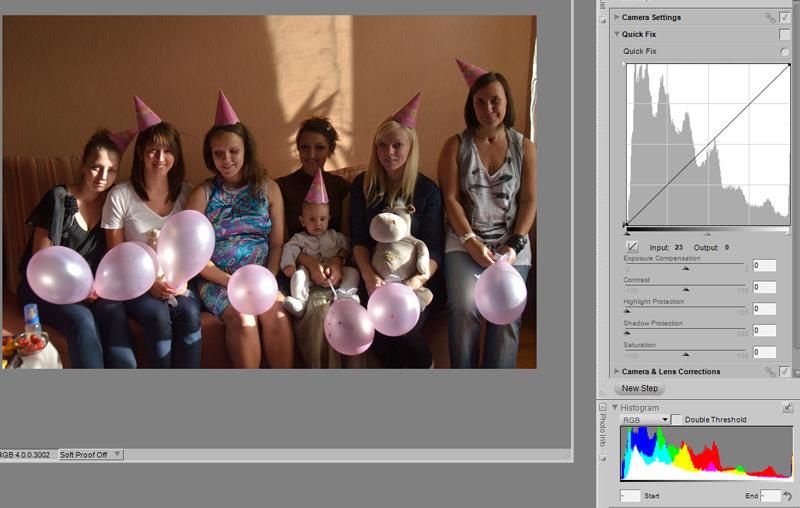Click the Shadow Protection slider handle
The height and width of the screenshot is (508, 800).
627,333
